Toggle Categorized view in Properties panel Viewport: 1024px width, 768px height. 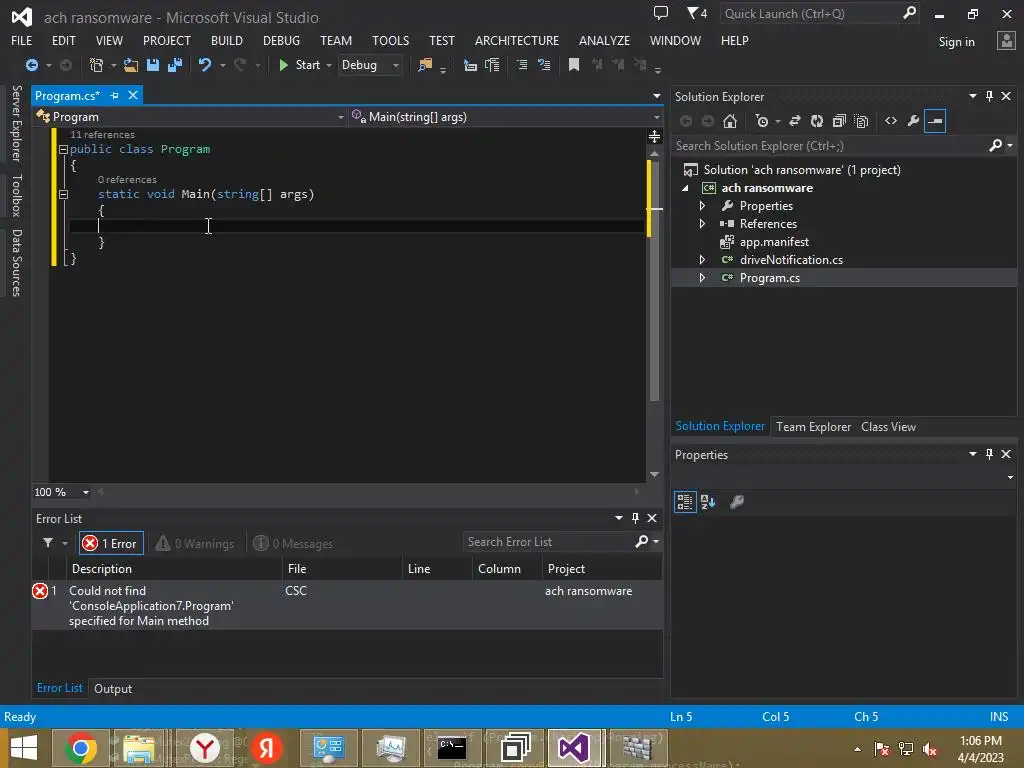pyautogui.click(x=685, y=502)
